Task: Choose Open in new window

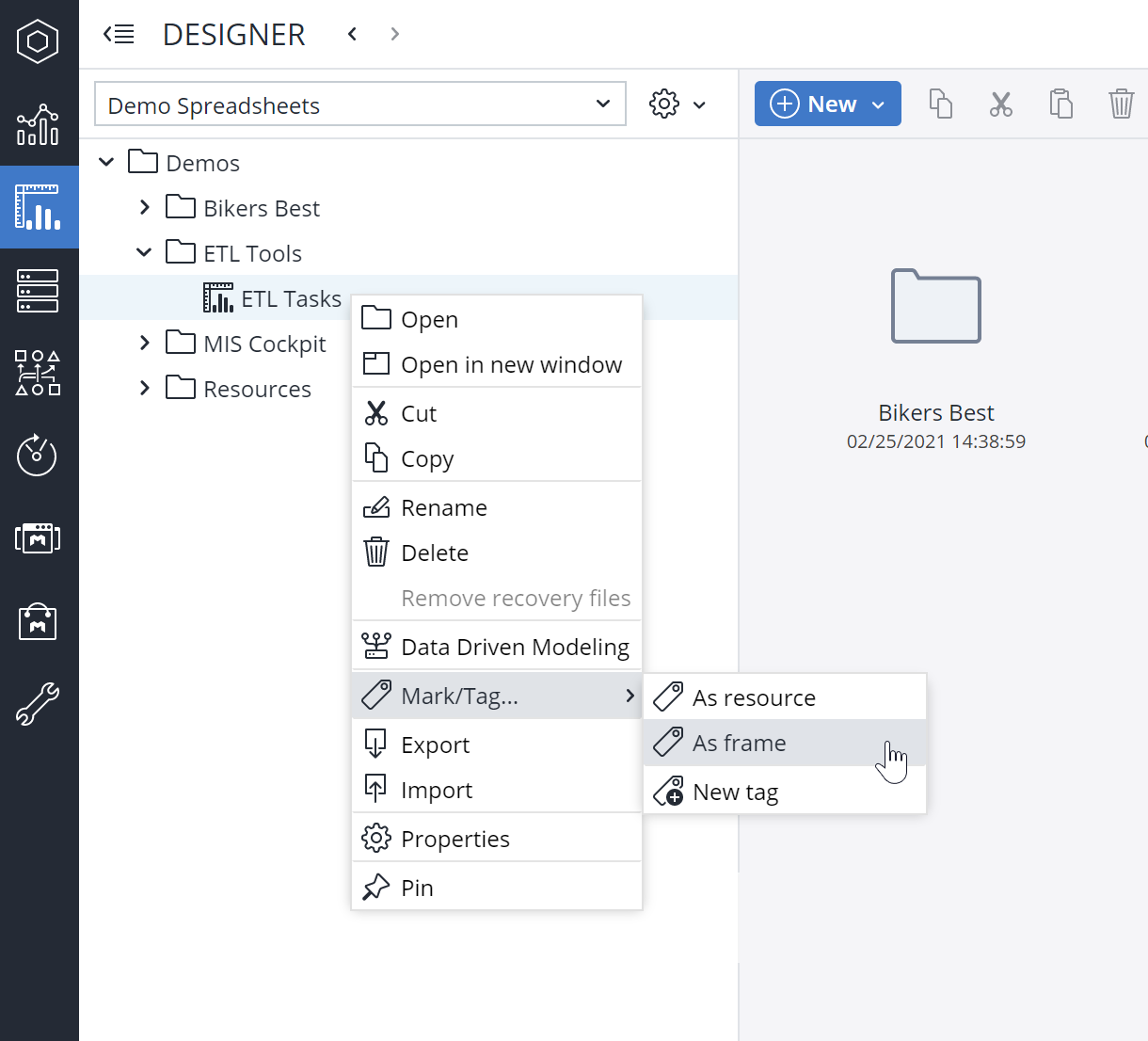Action: pos(497,364)
